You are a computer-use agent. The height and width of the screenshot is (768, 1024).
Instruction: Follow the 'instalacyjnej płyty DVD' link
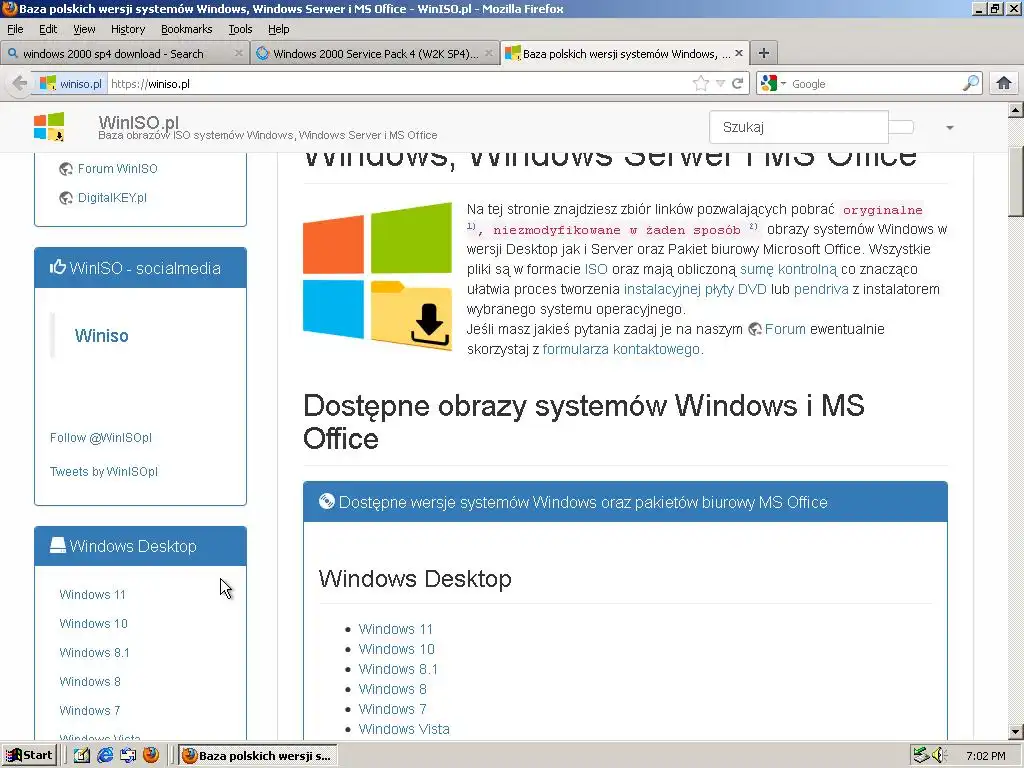[695, 289]
